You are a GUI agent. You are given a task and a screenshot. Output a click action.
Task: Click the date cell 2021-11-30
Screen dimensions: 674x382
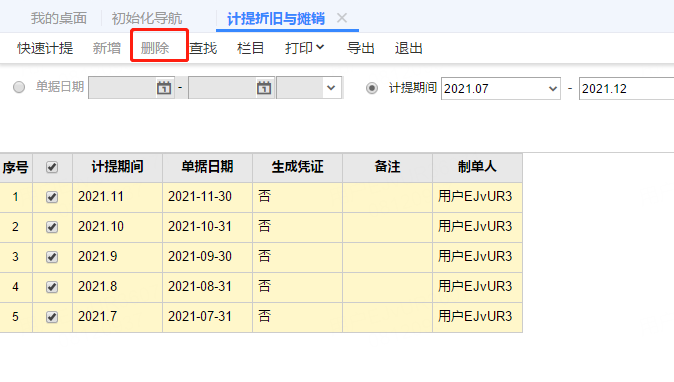[207, 197]
